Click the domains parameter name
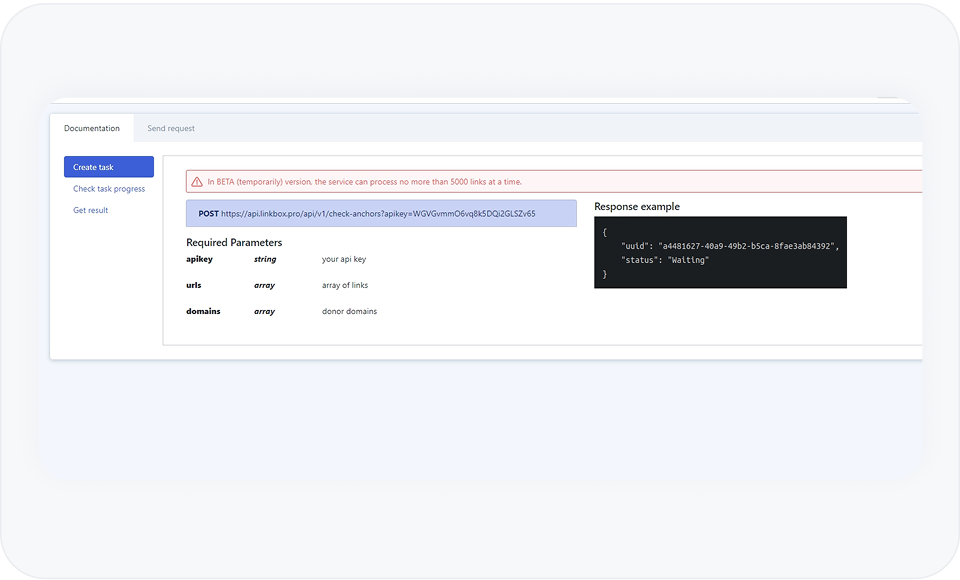960x580 pixels. pyautogui.click(x=203, y=311)
